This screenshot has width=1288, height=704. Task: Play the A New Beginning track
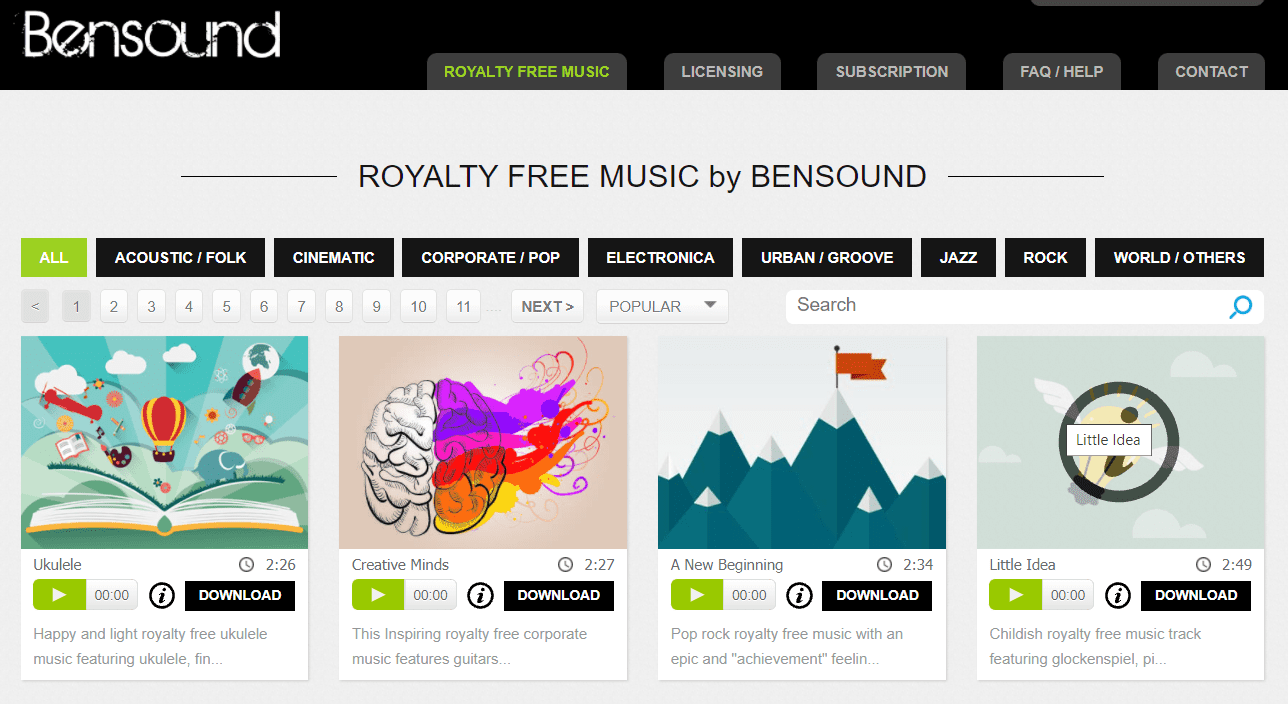(697, 595)
